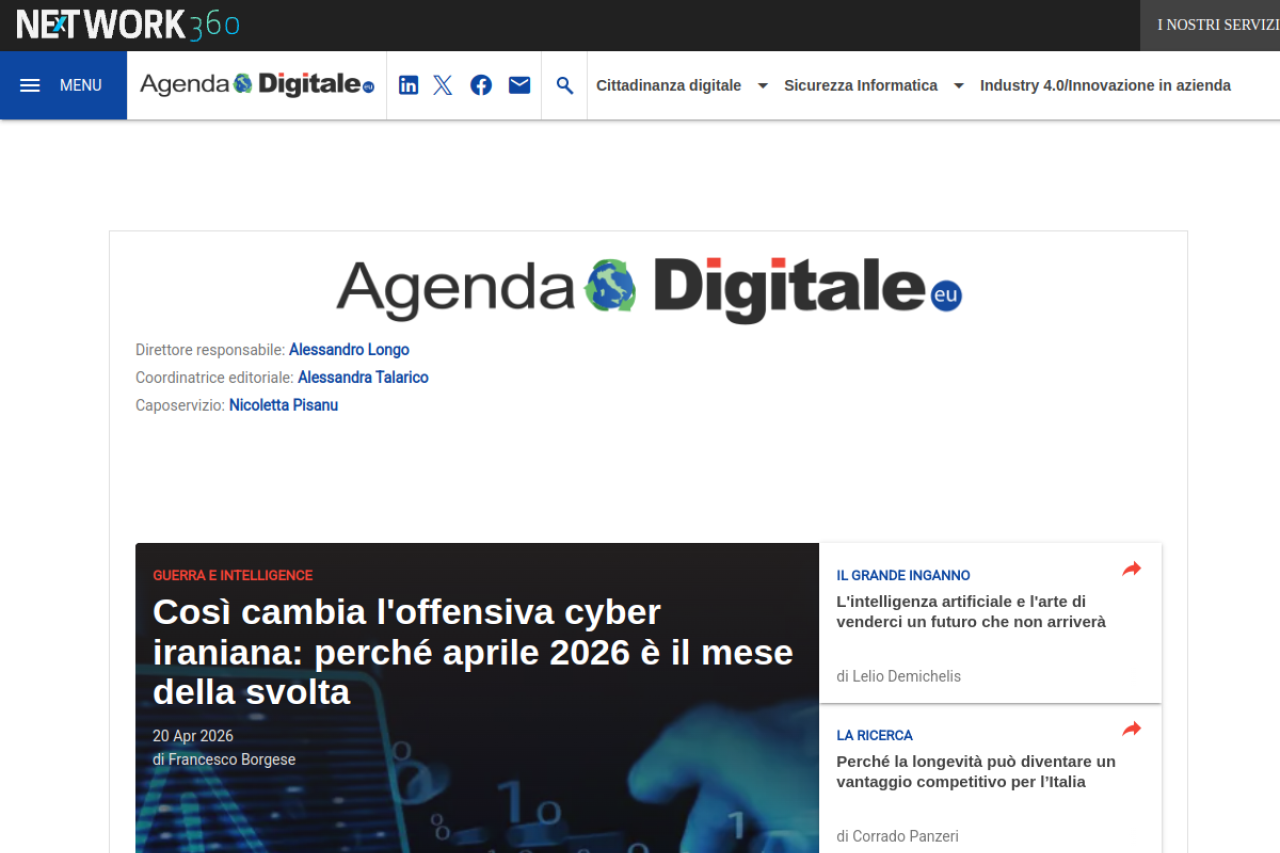Open the hamburger MENU button
The image size is (1280, 853).
click(62, 85)
